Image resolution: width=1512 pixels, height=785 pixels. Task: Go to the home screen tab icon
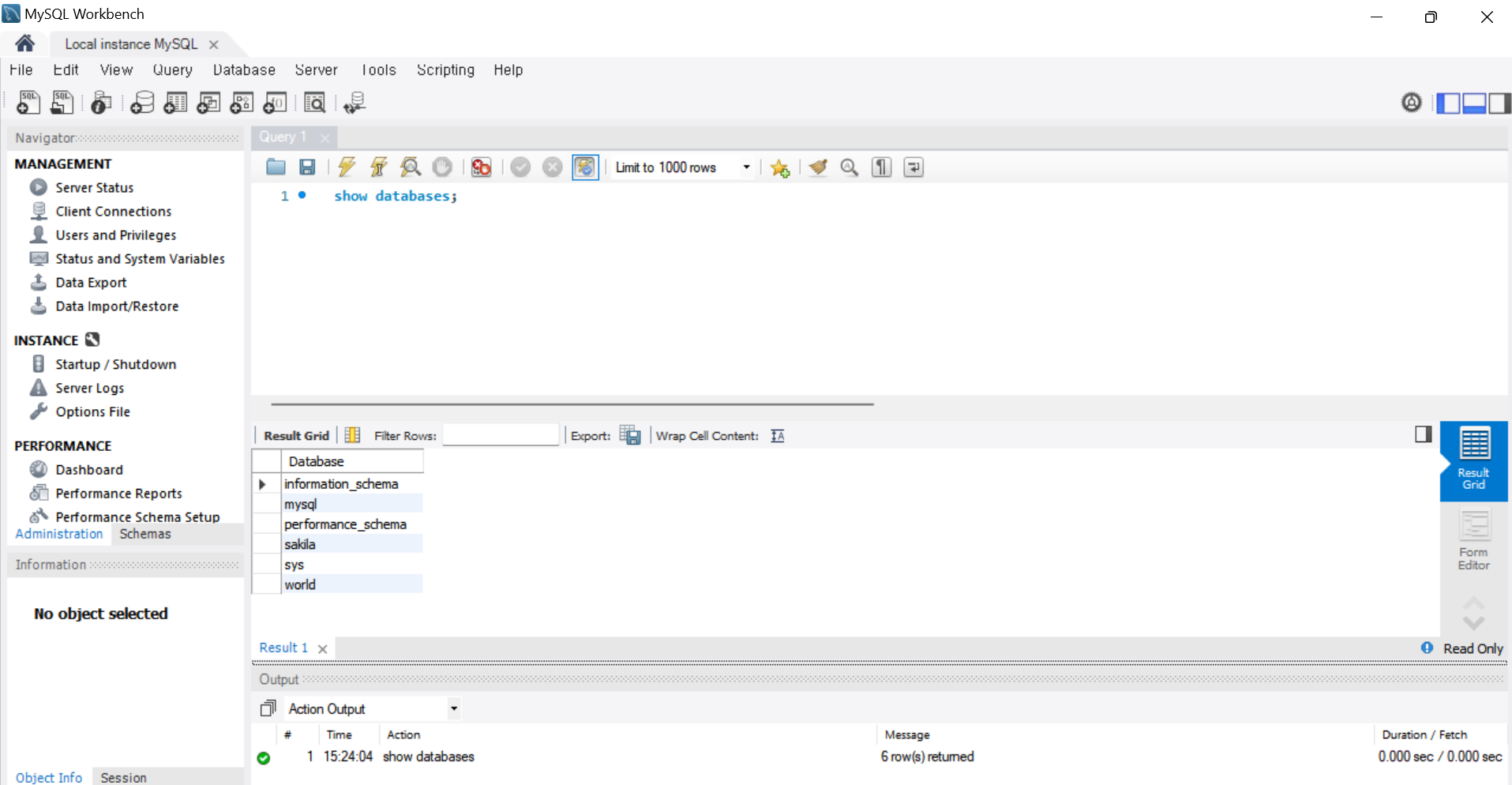point(25,43)
